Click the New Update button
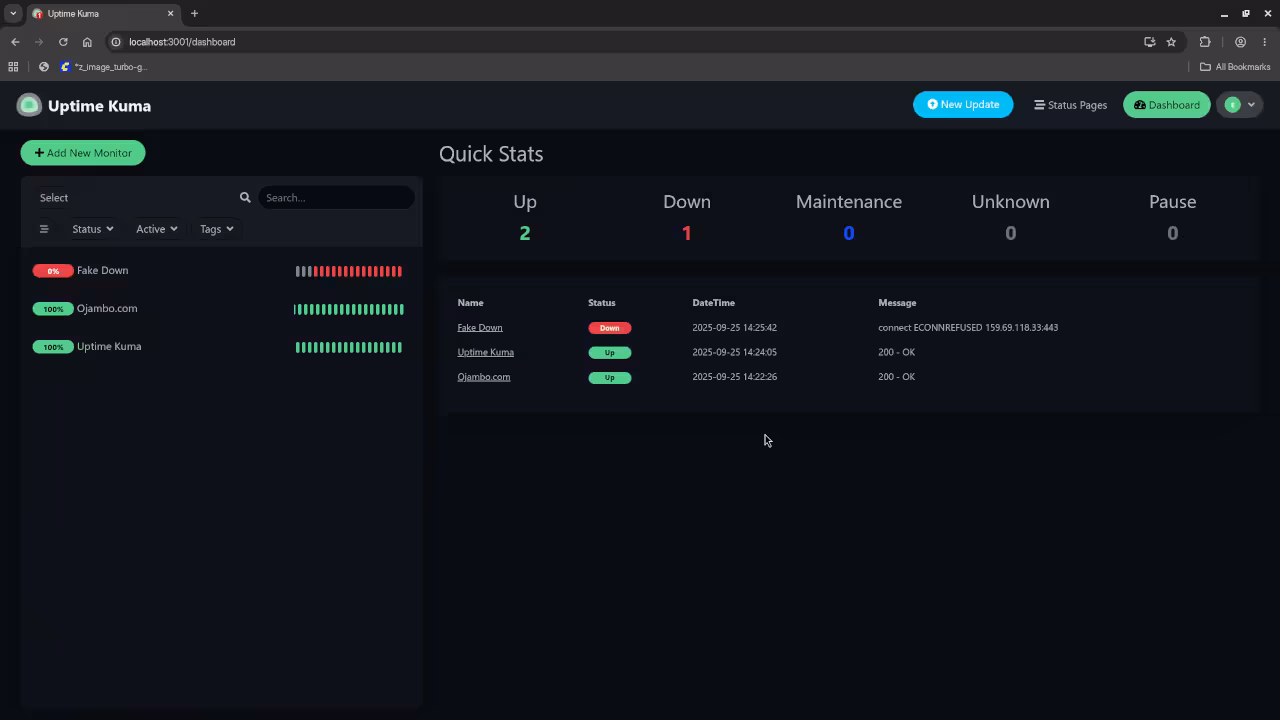The height and width of the screenshot is (720, 1280). click(963, 105)
